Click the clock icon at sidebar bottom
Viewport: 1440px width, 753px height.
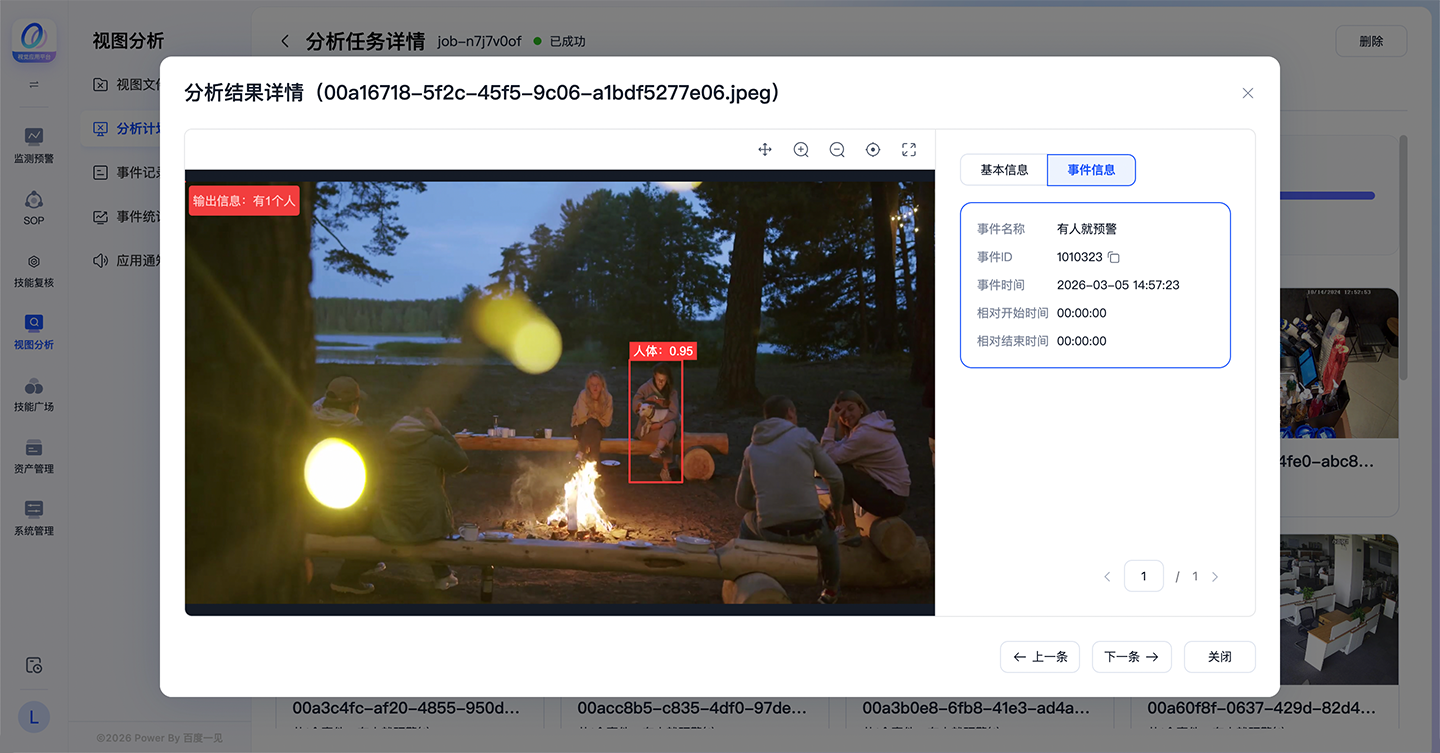(x=34, y=665)
